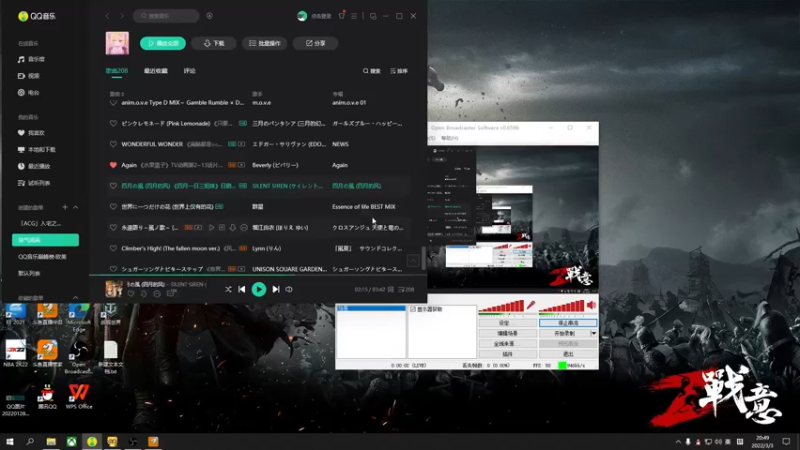Open recently played with clock icon in sidebar
The height and width of the screenshot is (450, 800).
coord(34,166)
